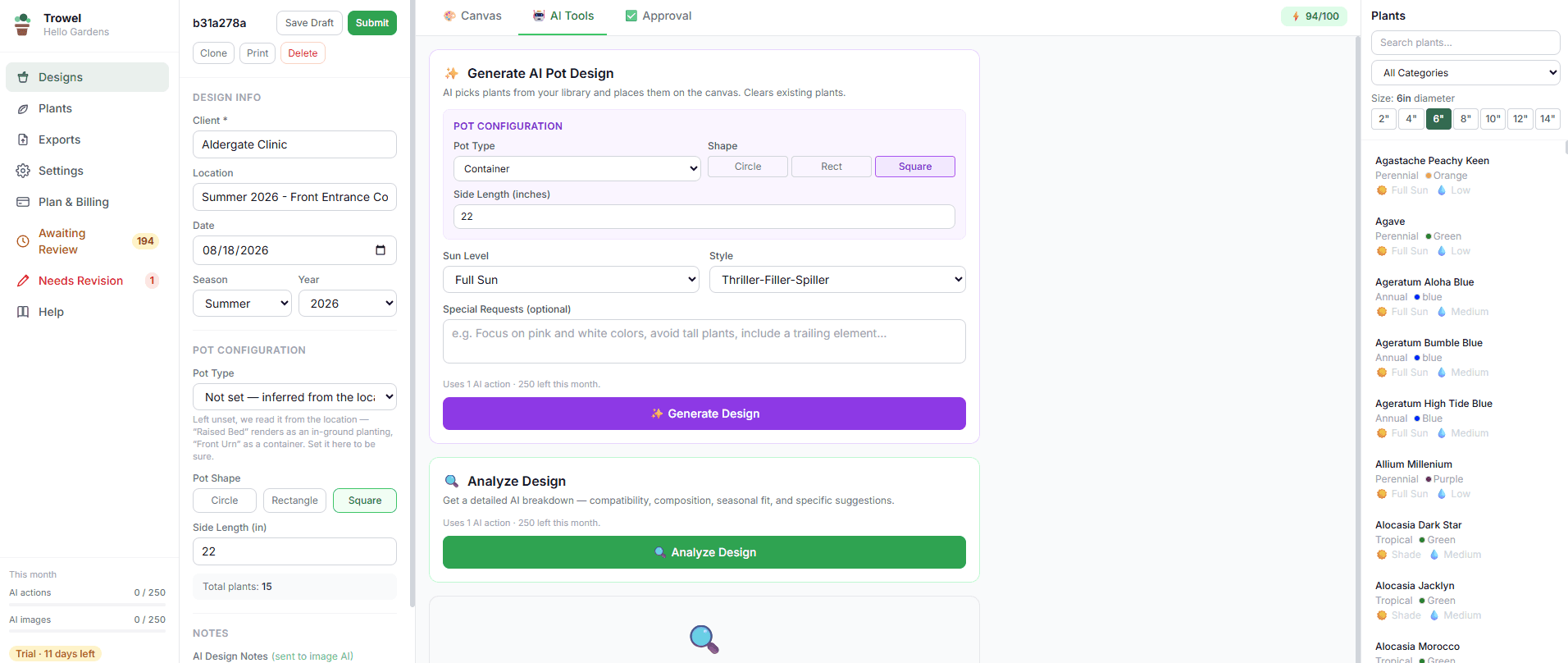1568x663 pixels.
Task: Click the Plan & Billing card icon
Action: tap(23, 202)
